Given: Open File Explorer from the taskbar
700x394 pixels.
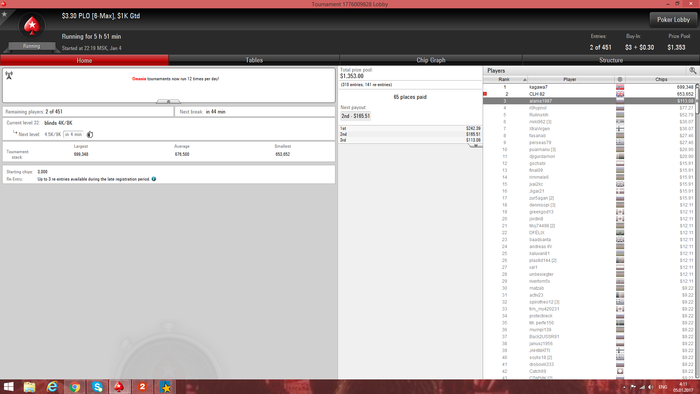Looking at the screenshot, I should (29, 387).
